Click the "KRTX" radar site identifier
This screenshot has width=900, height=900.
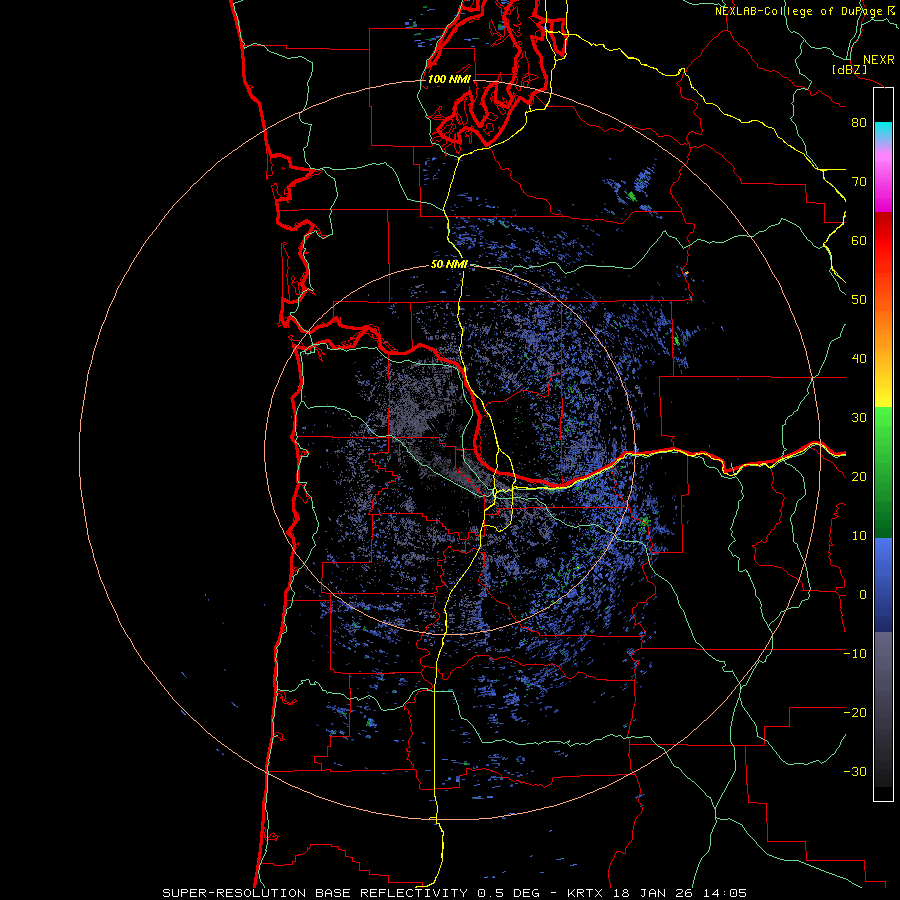587,893
